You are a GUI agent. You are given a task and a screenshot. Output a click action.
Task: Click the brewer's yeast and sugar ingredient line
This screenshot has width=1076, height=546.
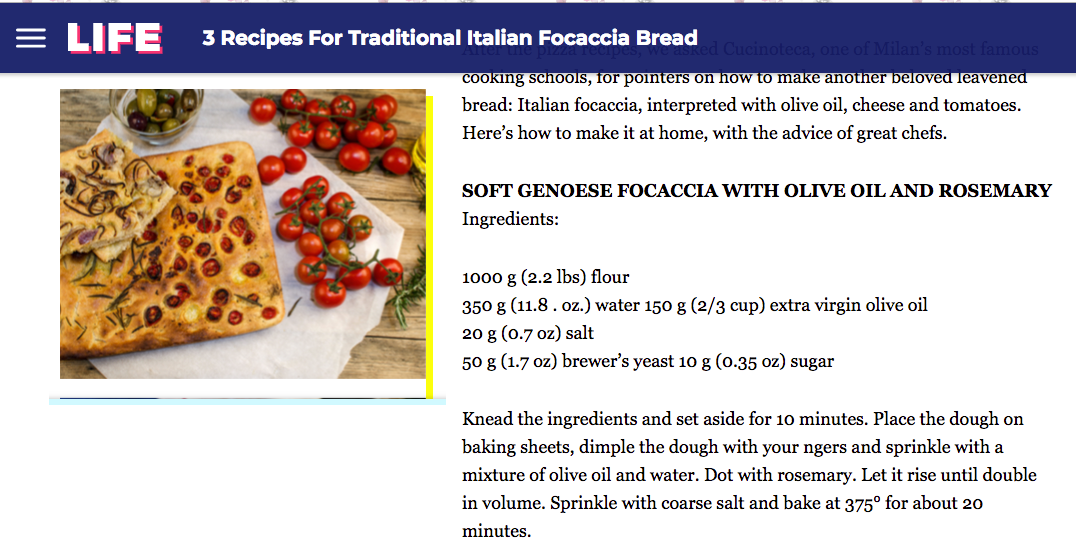click(x=648, y=361)
